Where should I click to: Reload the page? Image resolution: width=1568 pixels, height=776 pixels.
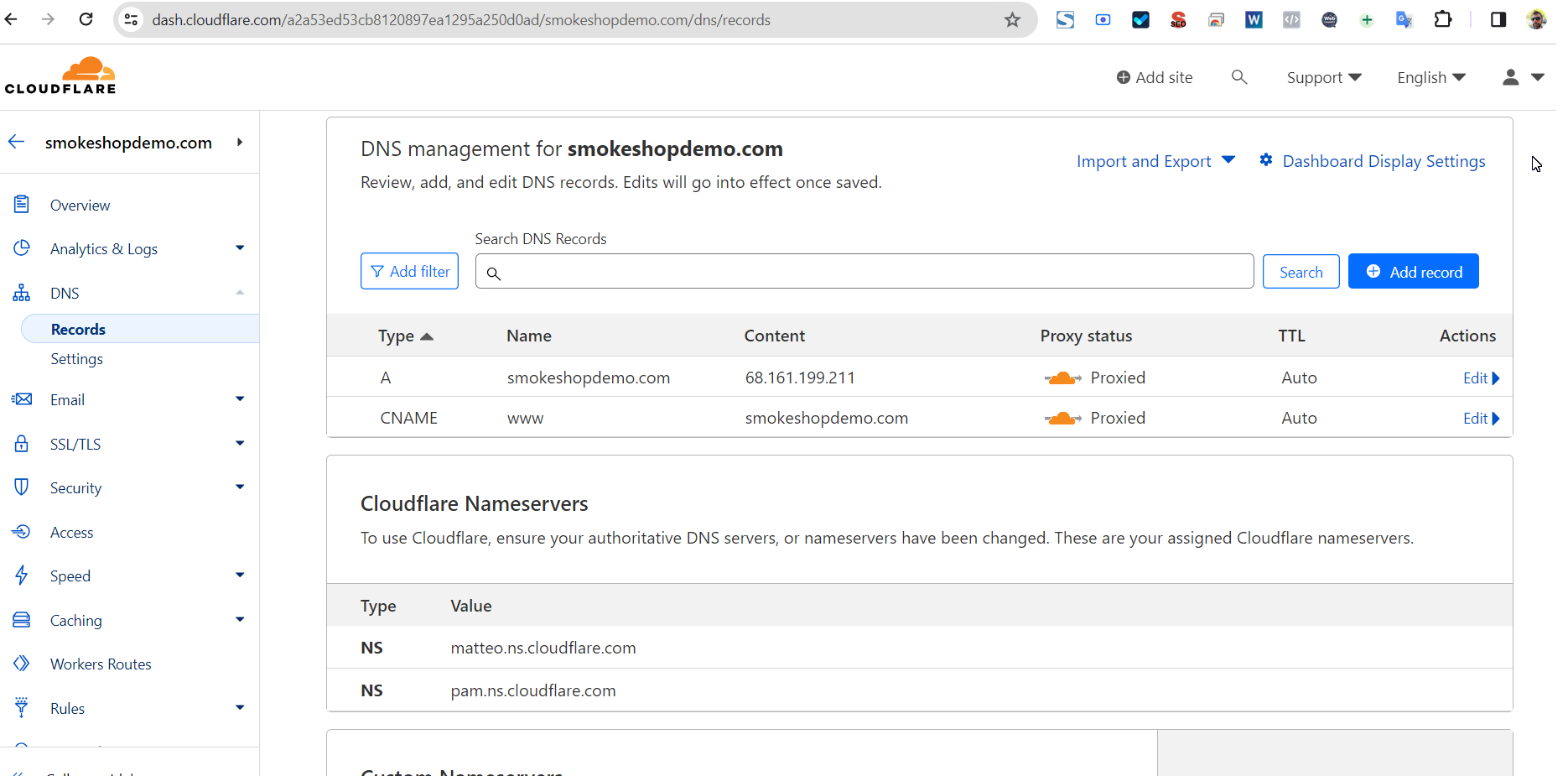click(x=86, y=19)
